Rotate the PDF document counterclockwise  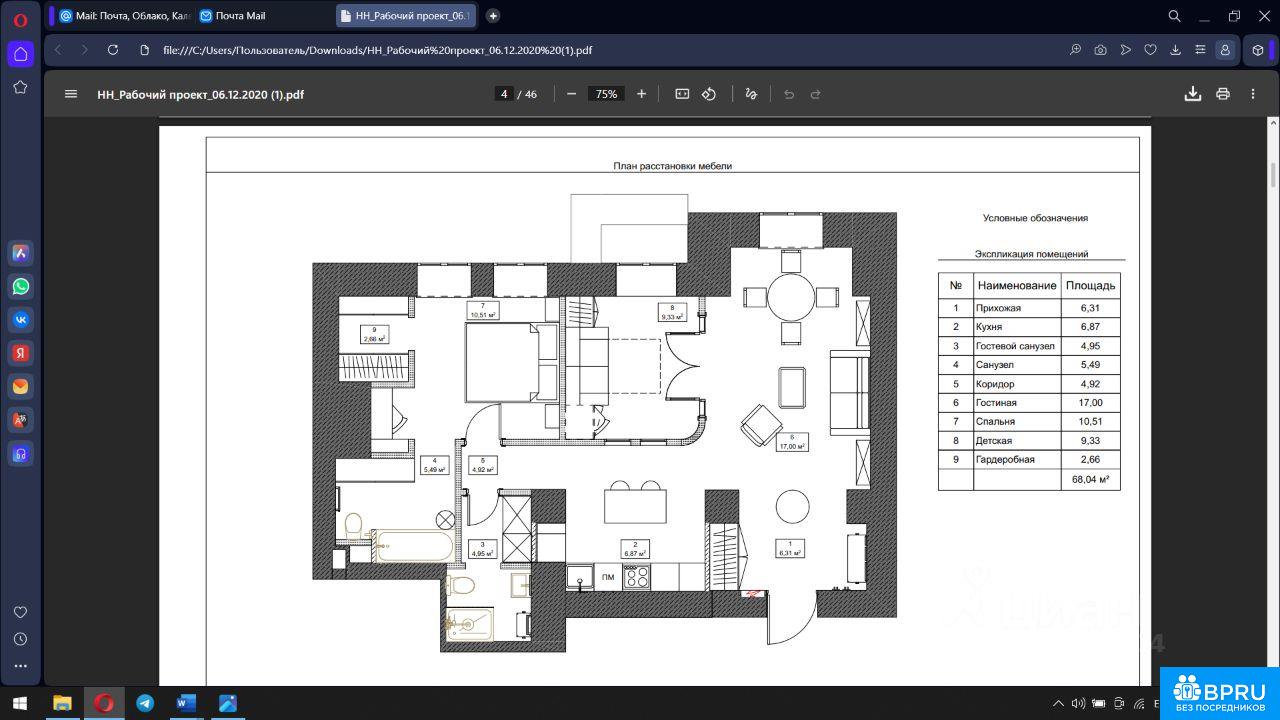pos(709,94)
